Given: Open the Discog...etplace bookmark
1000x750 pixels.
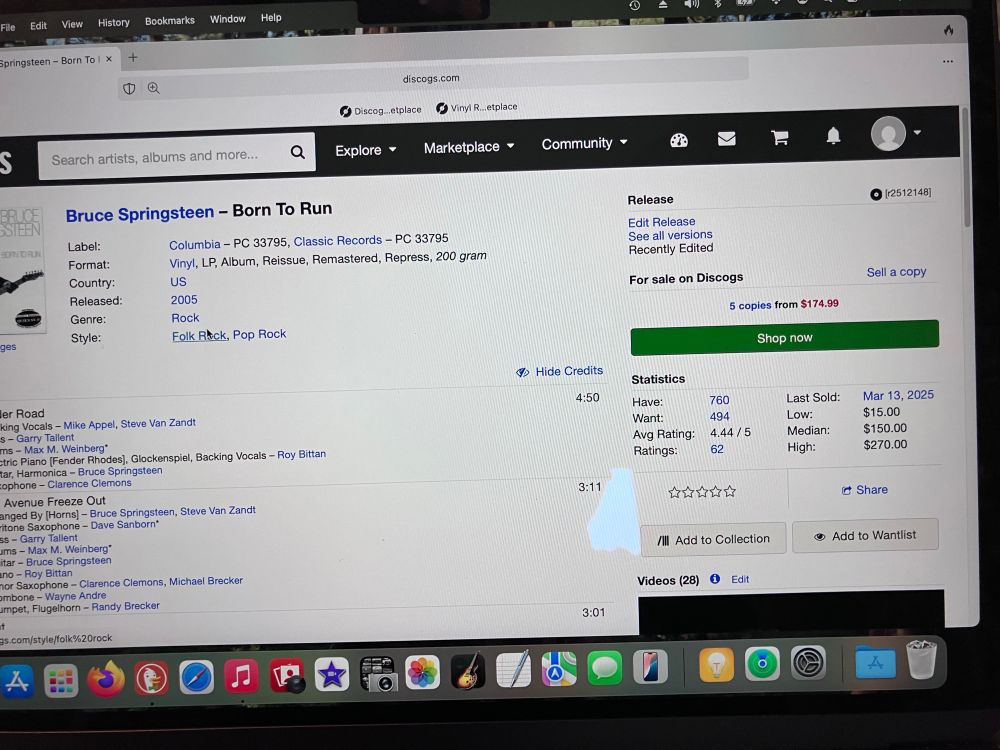Looking at the screenshot, I should coord(380,110).
